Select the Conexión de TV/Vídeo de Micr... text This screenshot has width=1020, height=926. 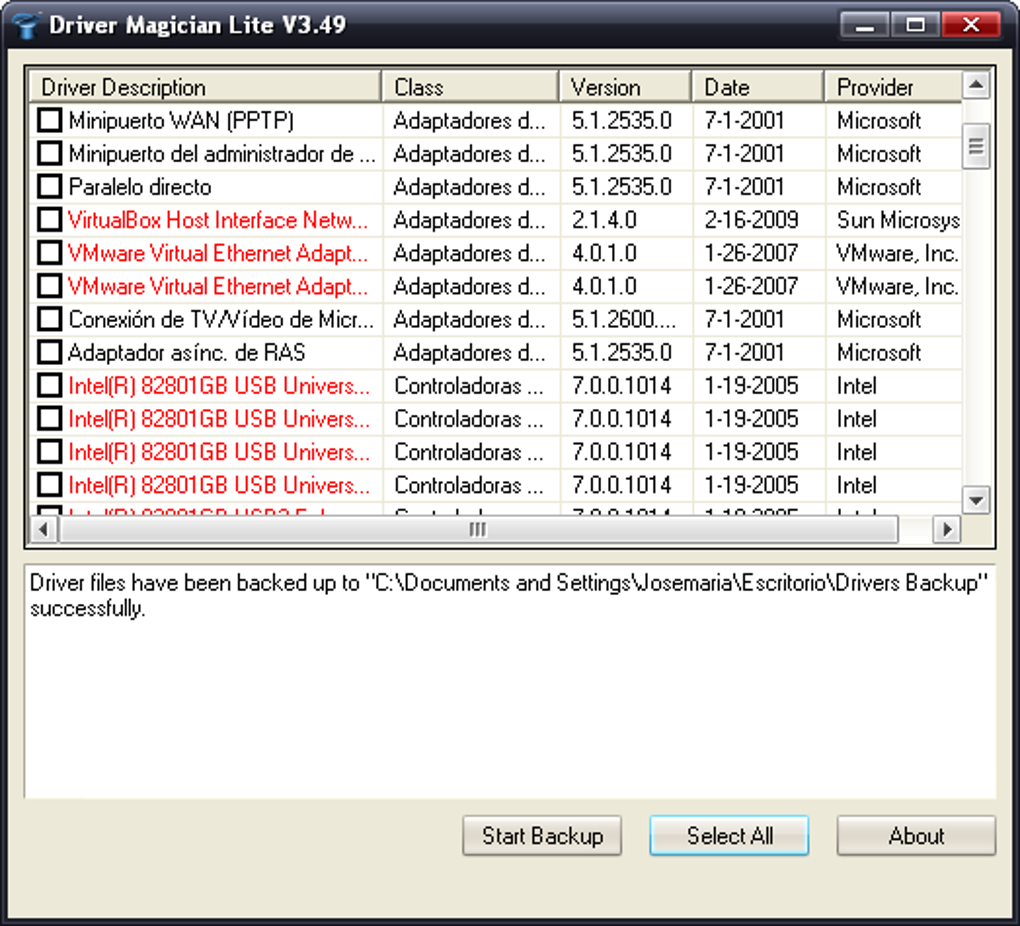click(x=221, y=320)
